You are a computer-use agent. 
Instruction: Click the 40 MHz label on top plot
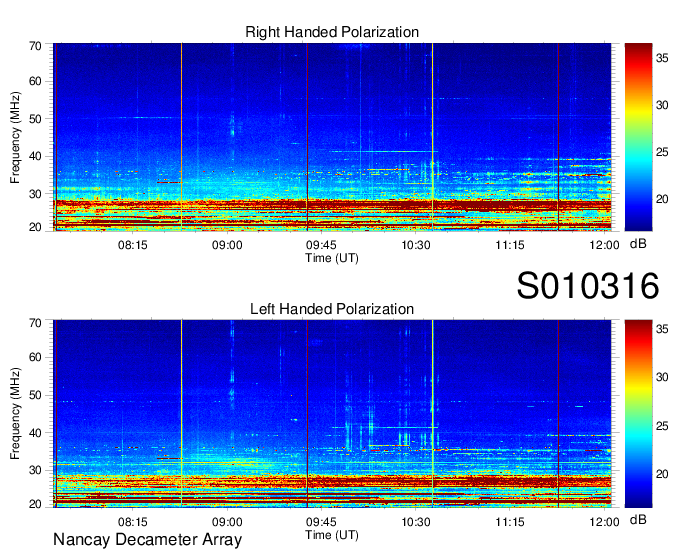[35, 157]
